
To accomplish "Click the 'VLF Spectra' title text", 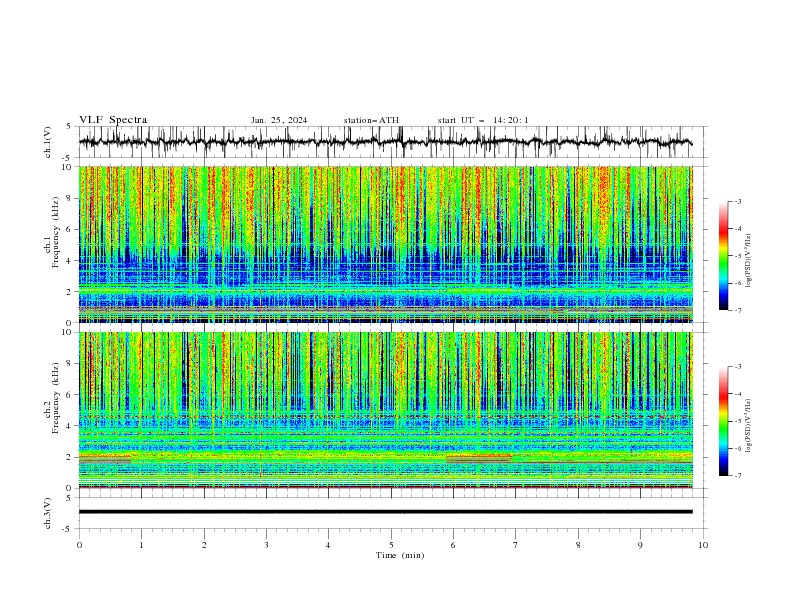I will [x=113, y=120].
